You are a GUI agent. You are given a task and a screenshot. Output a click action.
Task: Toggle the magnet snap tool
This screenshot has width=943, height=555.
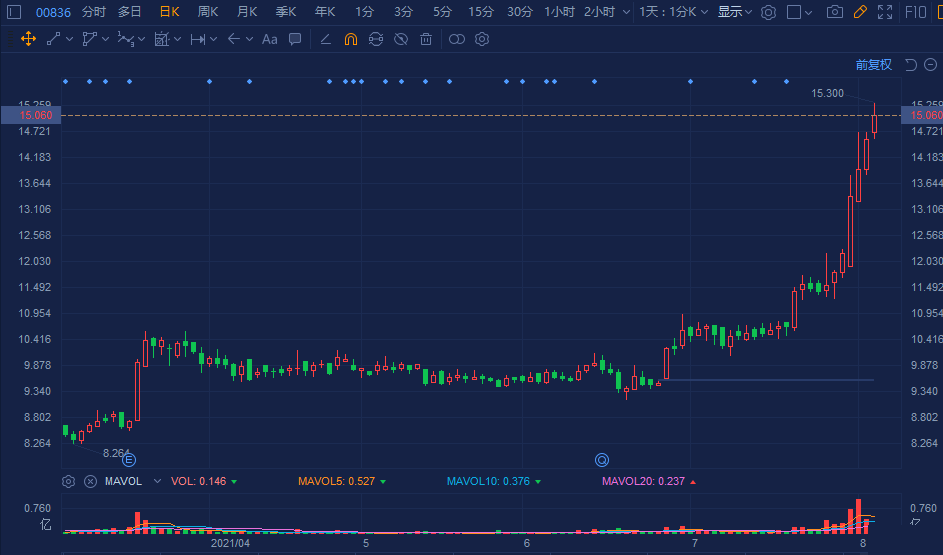pyautogui.click(x=351, y=40)
